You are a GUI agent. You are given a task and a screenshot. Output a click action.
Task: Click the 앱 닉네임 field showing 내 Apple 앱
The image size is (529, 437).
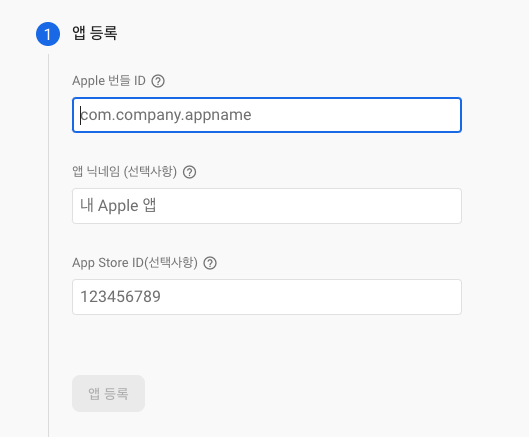[267, 206]
